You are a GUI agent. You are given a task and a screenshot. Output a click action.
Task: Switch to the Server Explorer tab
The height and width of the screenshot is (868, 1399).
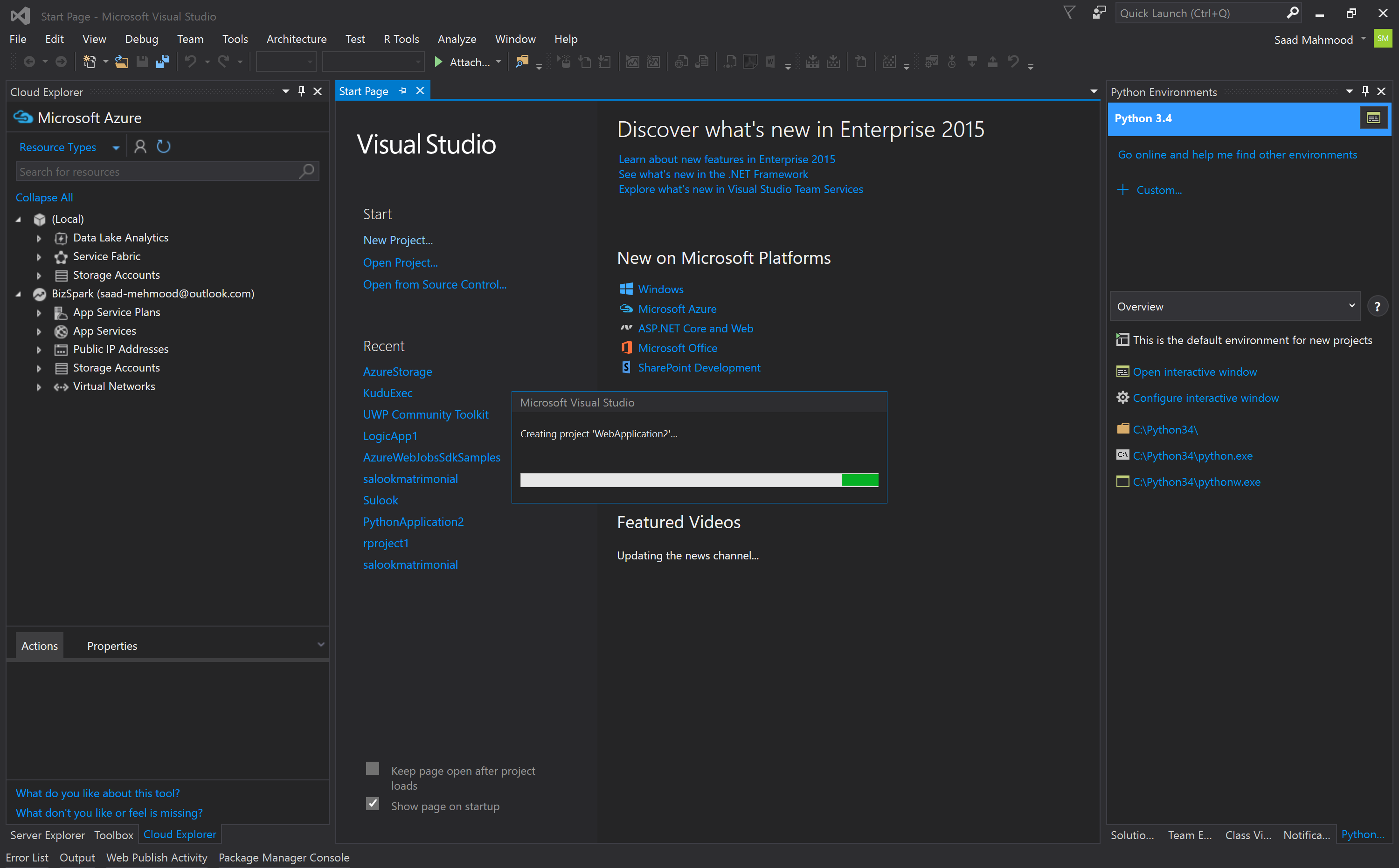coord(48,835)
